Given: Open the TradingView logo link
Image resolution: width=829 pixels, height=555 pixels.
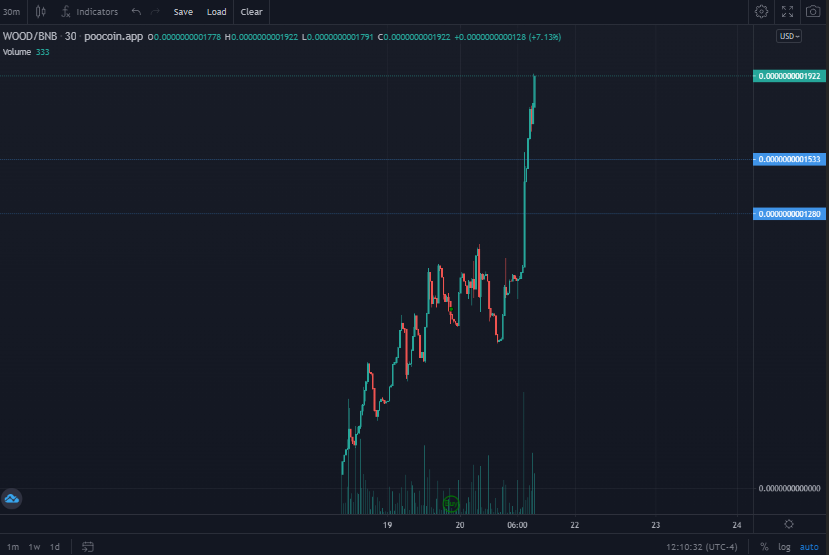Looking at the screenshot, I should pos(12,498).
